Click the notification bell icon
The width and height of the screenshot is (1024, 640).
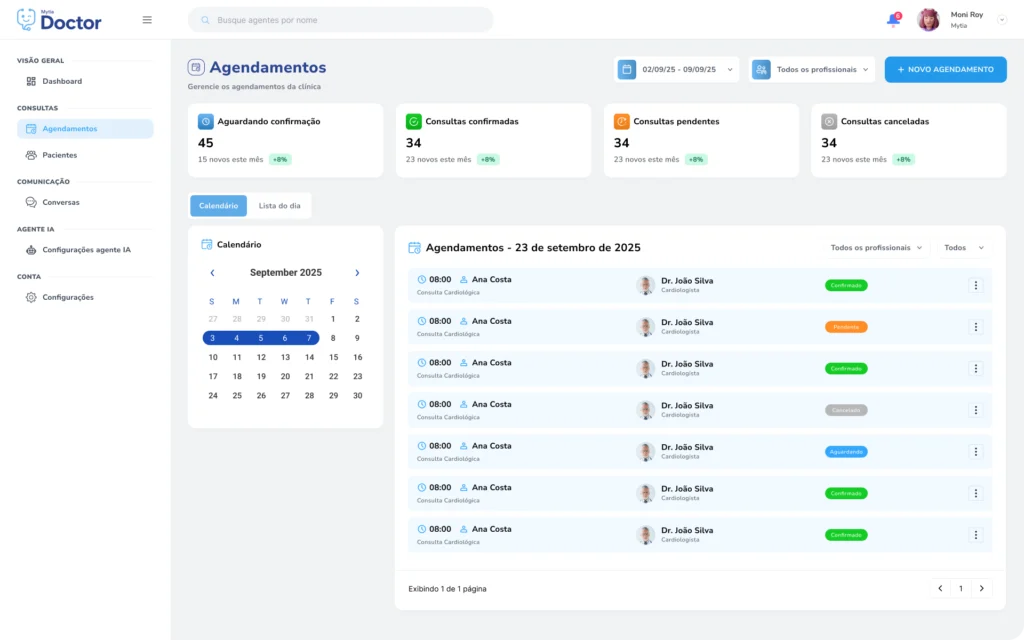(x=893, y=20)
